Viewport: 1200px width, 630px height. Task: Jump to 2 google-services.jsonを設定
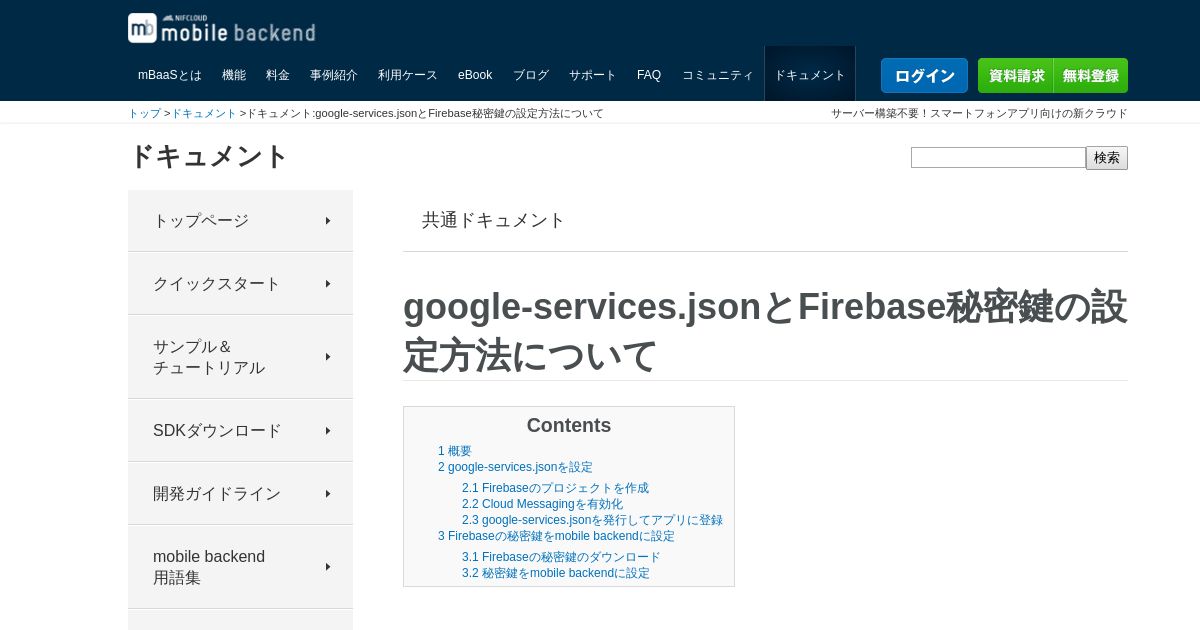(x=515, y=467)
